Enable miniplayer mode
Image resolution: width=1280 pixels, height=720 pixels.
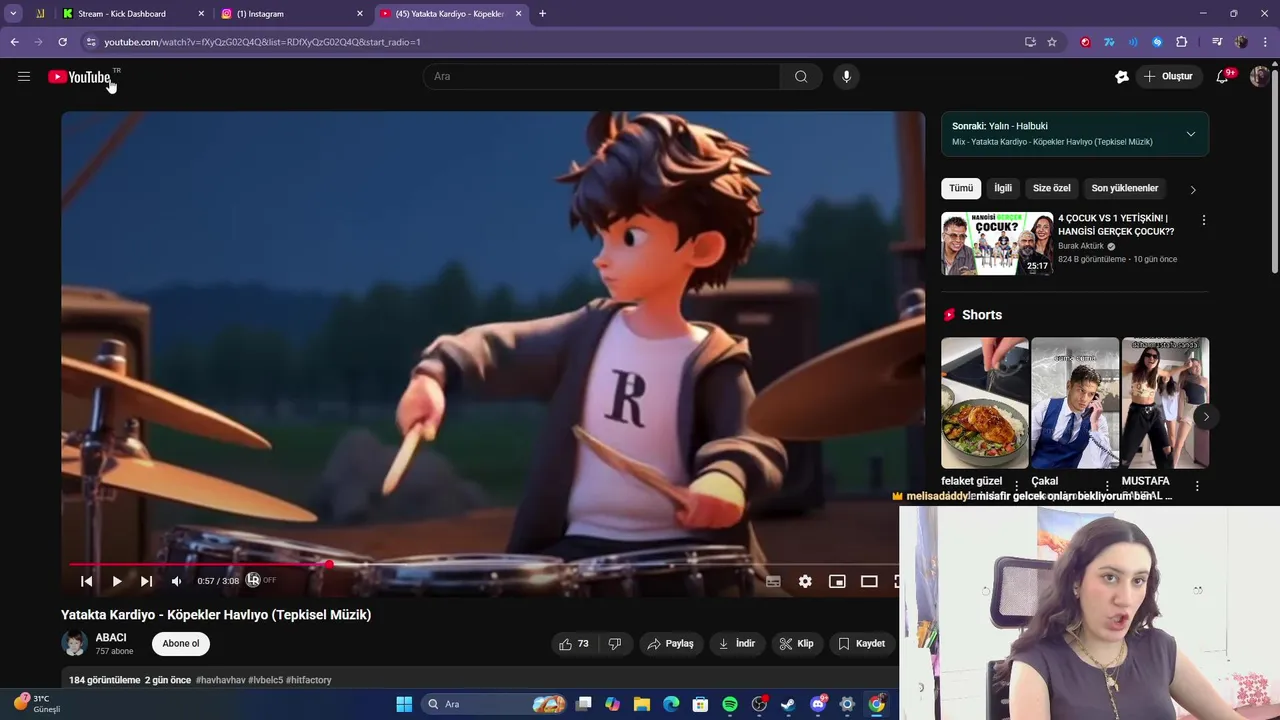point(837,581)
